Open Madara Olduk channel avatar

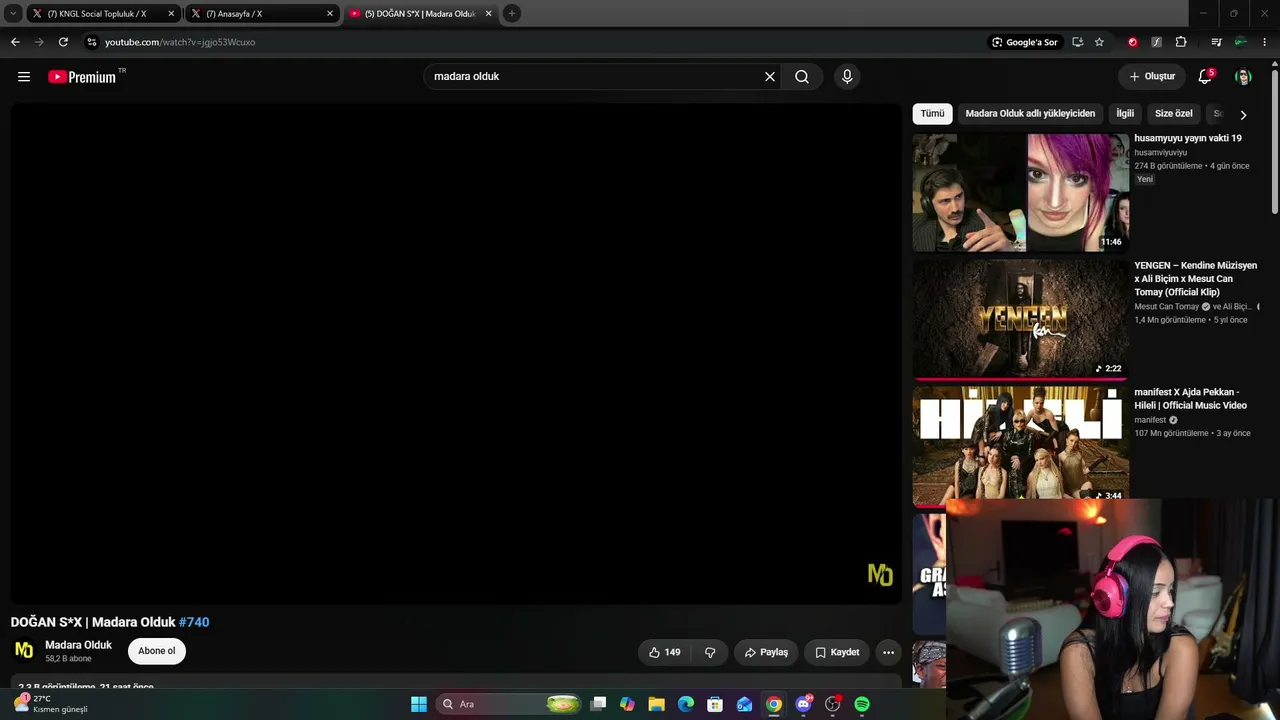click(x=24, y=651)
